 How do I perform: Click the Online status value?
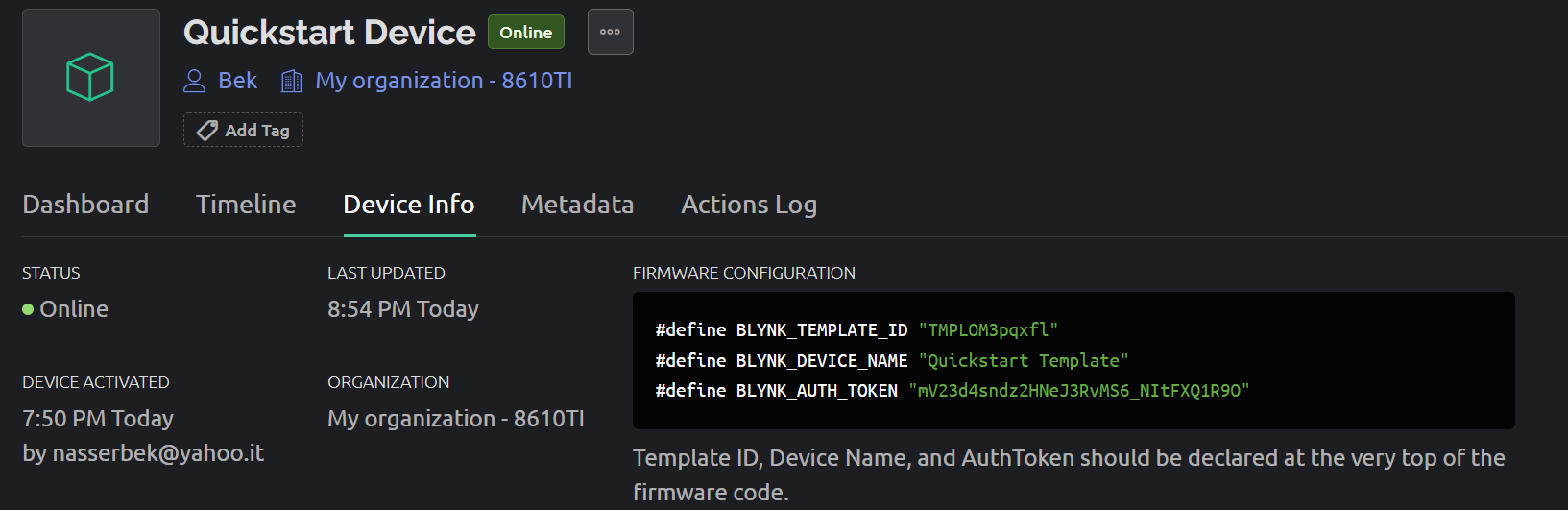(74, 309)
